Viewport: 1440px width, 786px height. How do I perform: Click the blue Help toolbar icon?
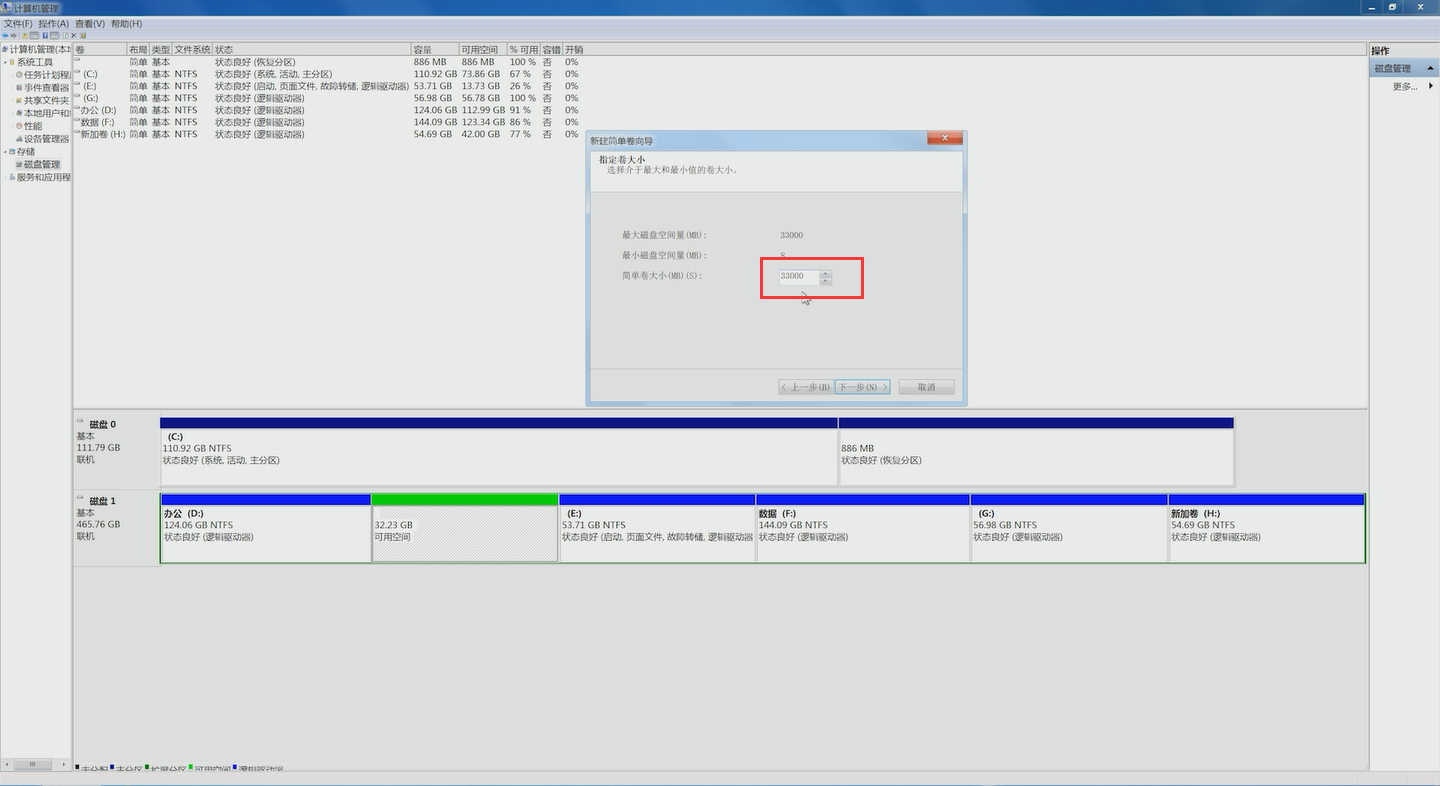tap(45, 35)
